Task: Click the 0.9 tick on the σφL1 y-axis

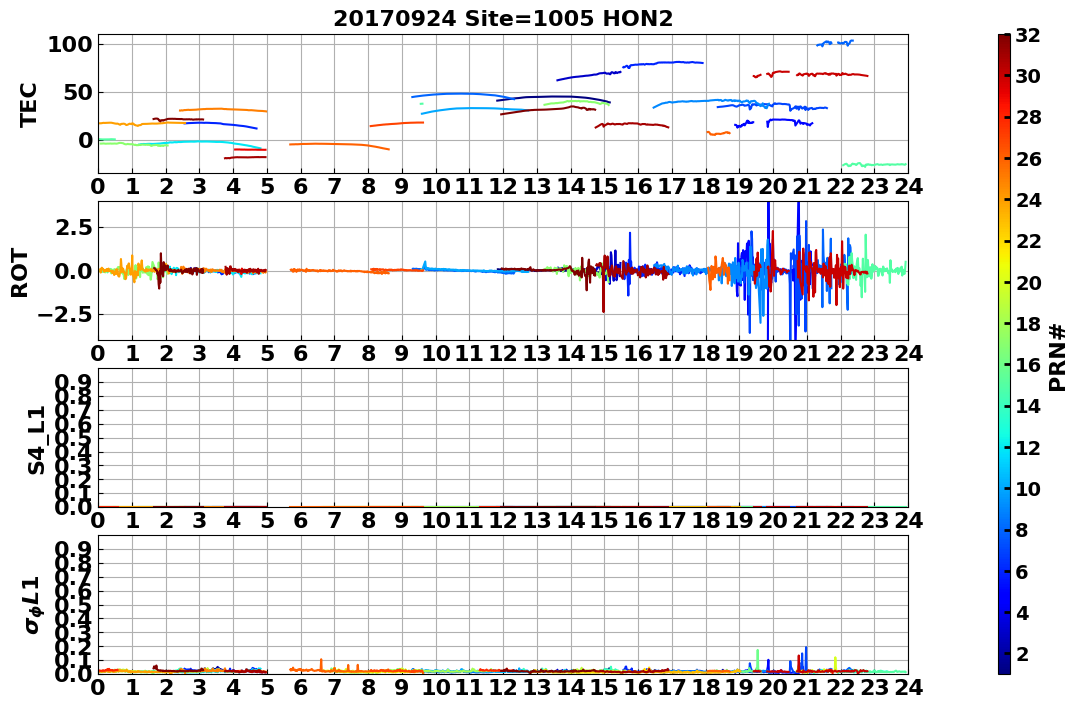Action: (74, 550)
